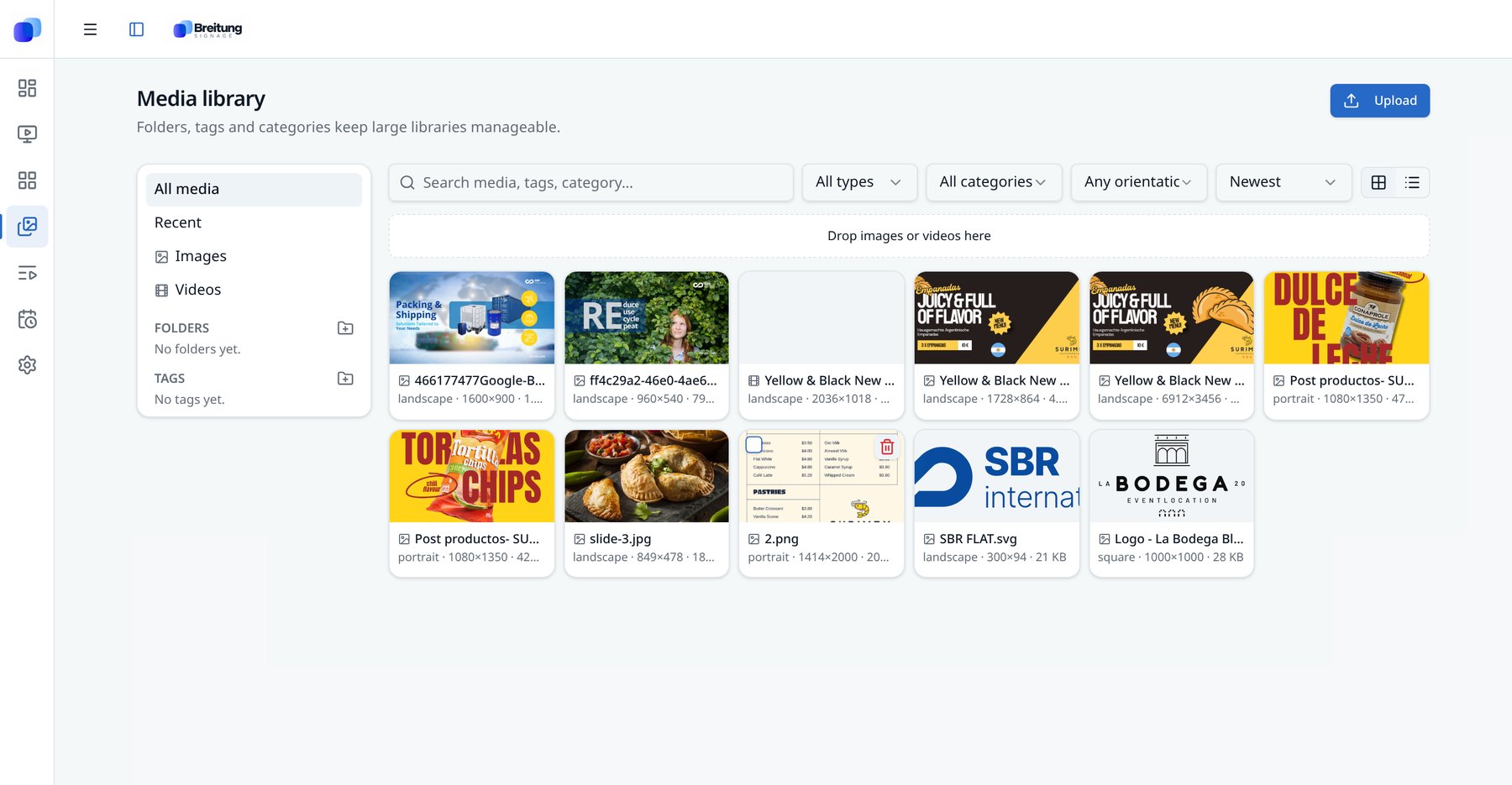Open the La Bodega logo thumbnail
Image resolution: width=1512 pixels, height=785 pixels.
[x=1171, y=476]
